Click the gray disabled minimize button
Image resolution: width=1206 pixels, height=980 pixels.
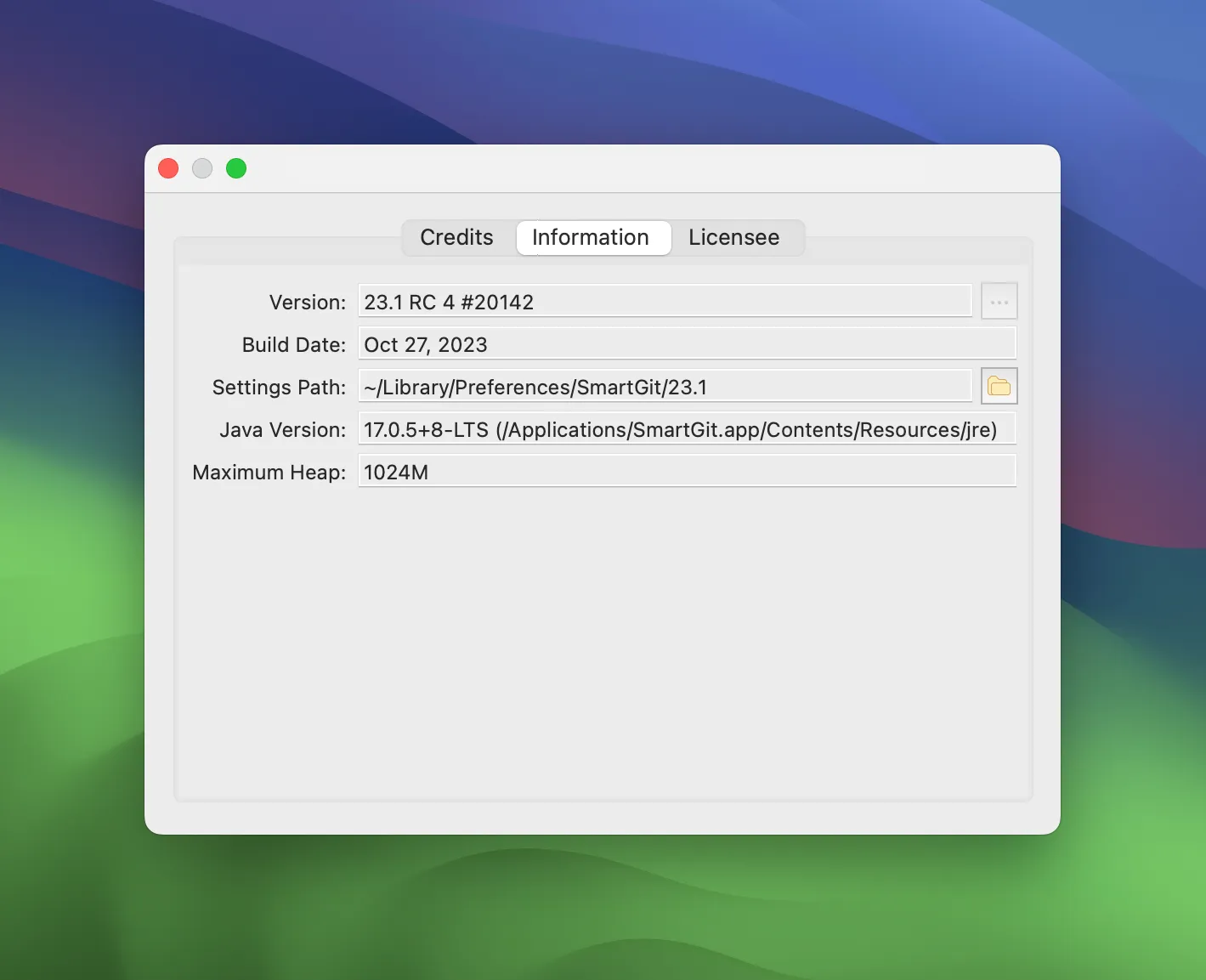click(x=202, y=168)
